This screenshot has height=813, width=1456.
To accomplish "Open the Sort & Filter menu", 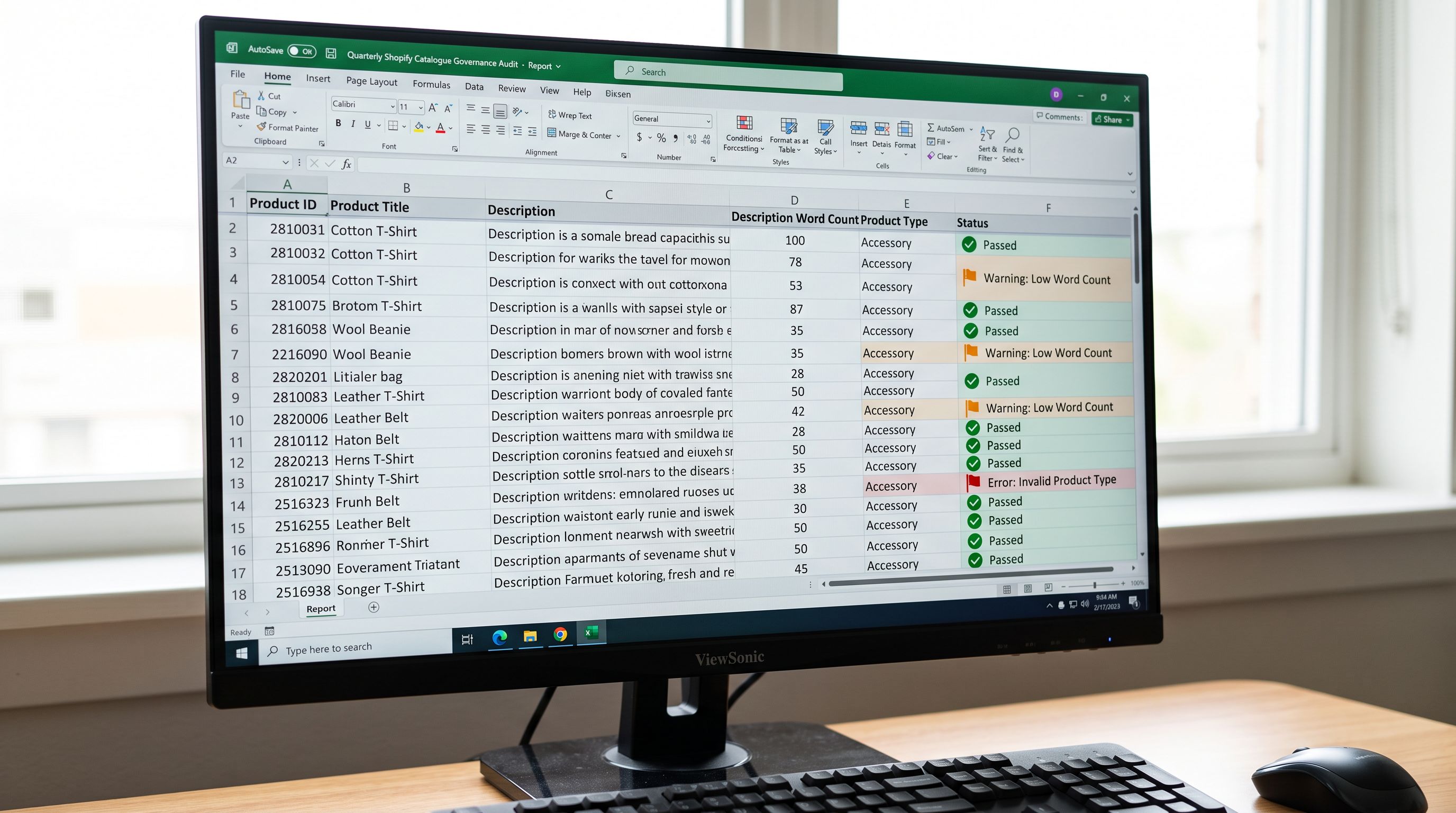I will [987, 144].
